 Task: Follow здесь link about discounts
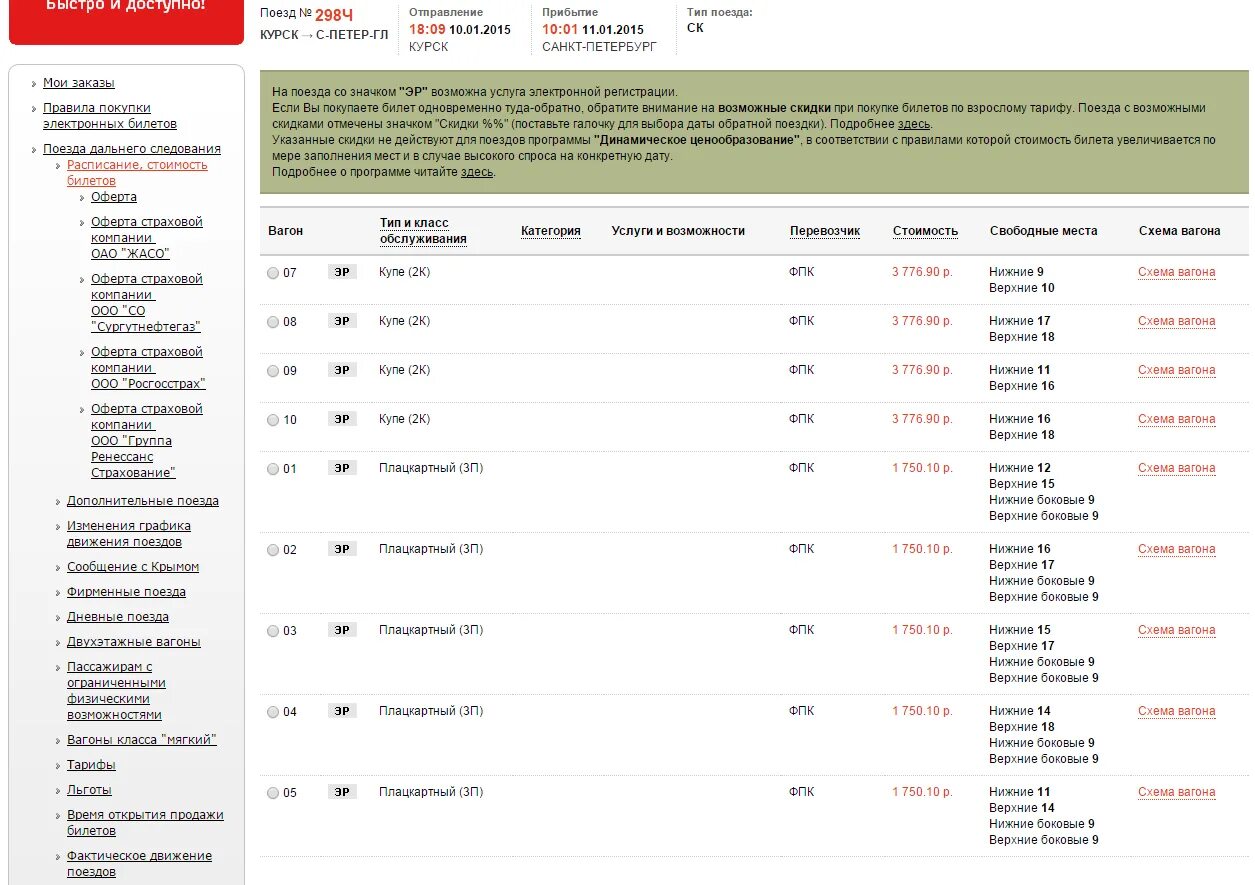(914, 124)
